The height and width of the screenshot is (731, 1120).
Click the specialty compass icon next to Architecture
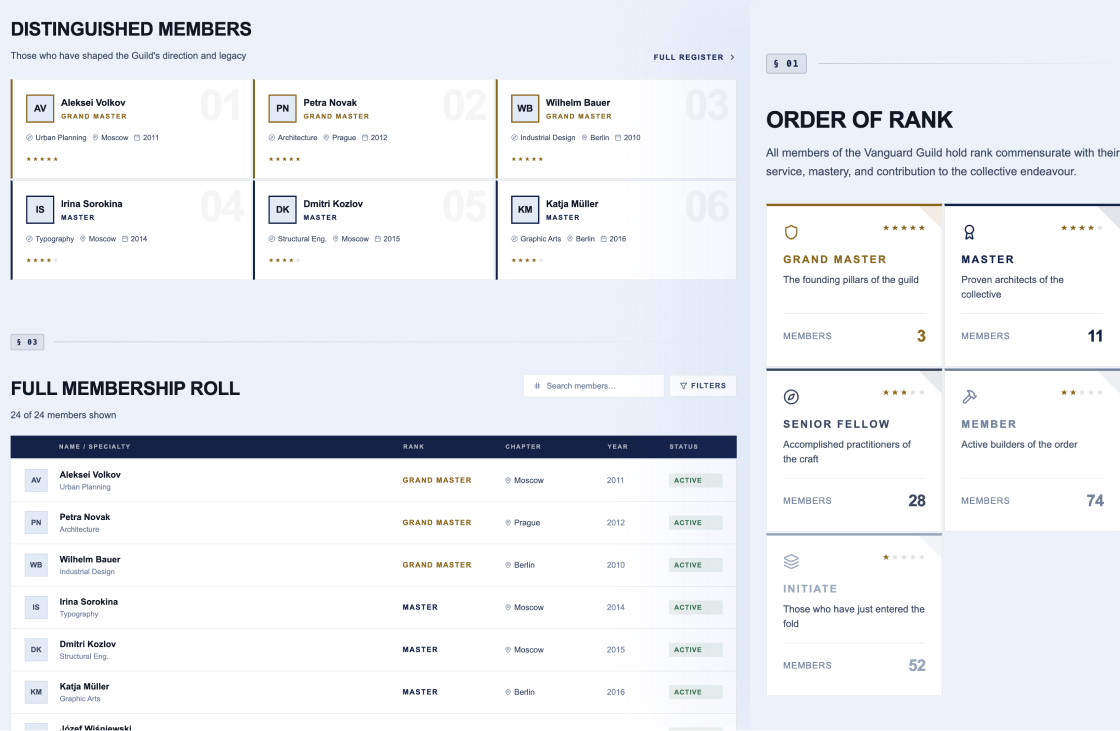pos(270,137)
